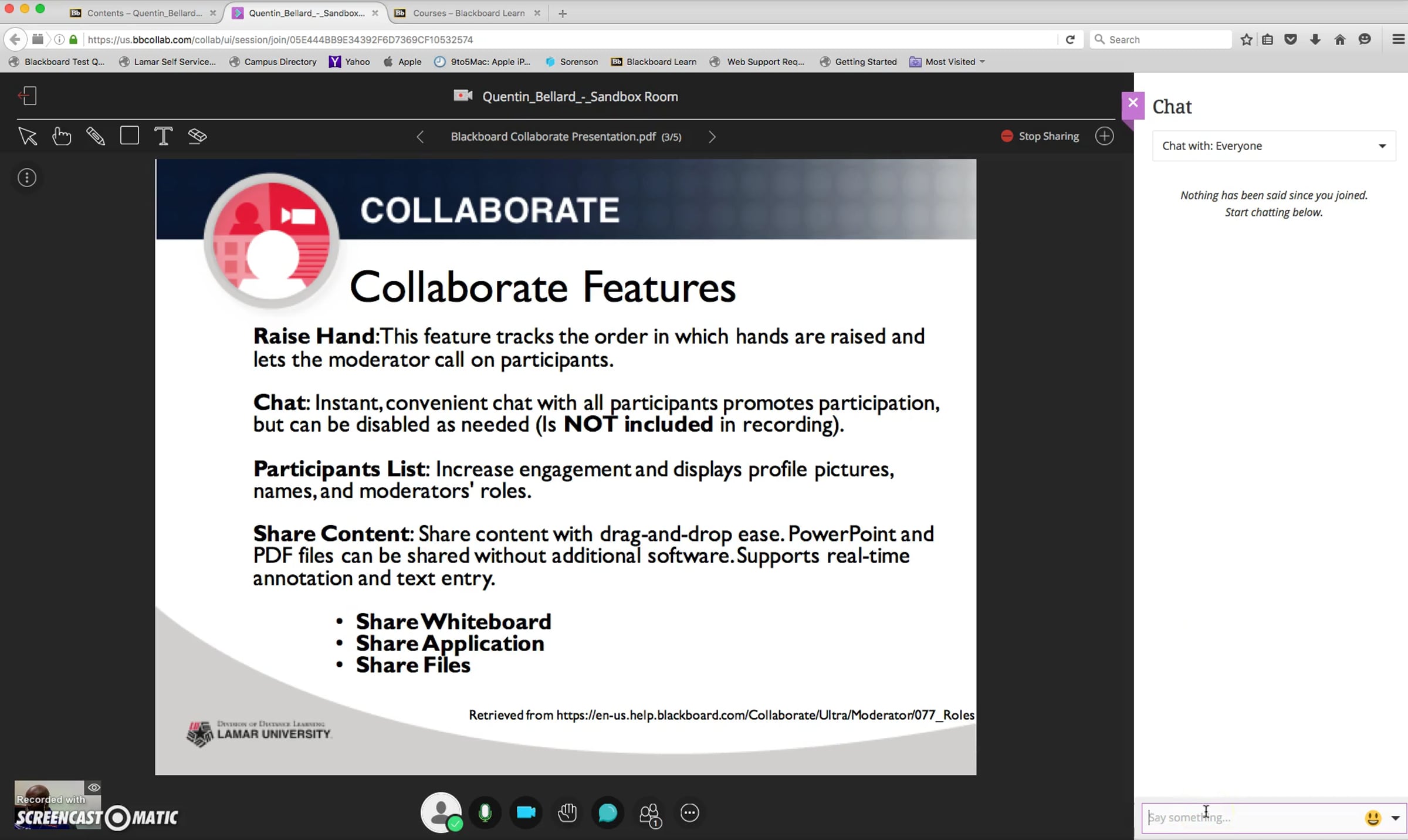Viewport: 1408px width, 840px height.
Task: Open the Campus Directory bookmark
Action: [273, 62]
